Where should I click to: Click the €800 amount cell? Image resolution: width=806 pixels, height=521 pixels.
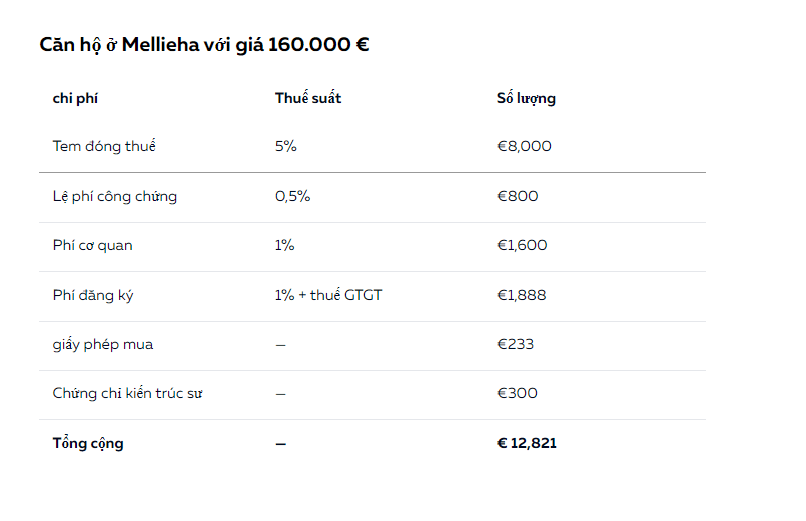pos(517,197)
